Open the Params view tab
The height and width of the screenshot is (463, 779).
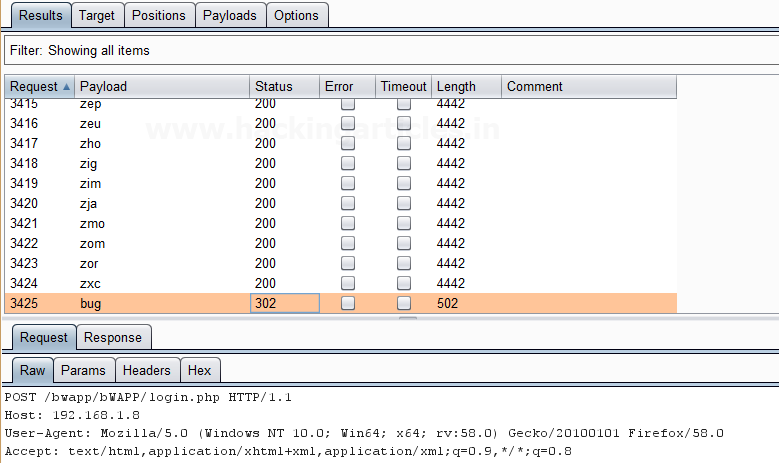(83, 371)
